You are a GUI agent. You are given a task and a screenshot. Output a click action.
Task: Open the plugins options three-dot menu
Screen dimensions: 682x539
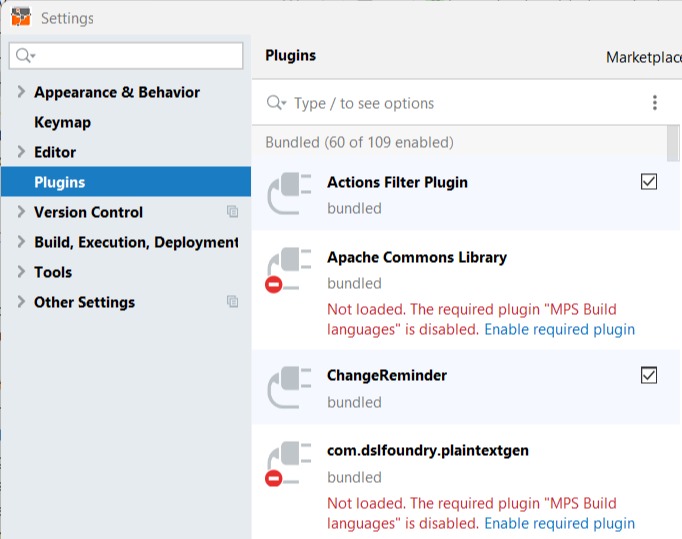tap(655, 103)
